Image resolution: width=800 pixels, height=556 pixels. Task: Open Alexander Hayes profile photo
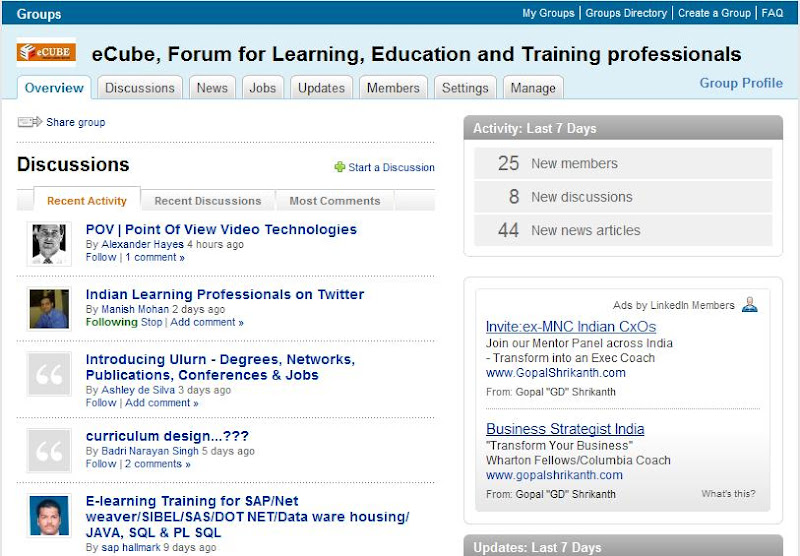[49, 244]
